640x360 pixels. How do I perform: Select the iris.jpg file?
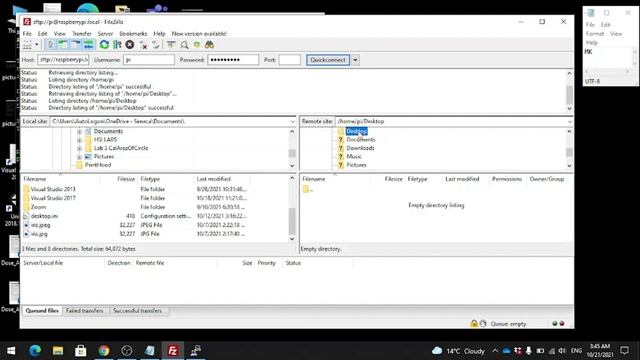39,234
